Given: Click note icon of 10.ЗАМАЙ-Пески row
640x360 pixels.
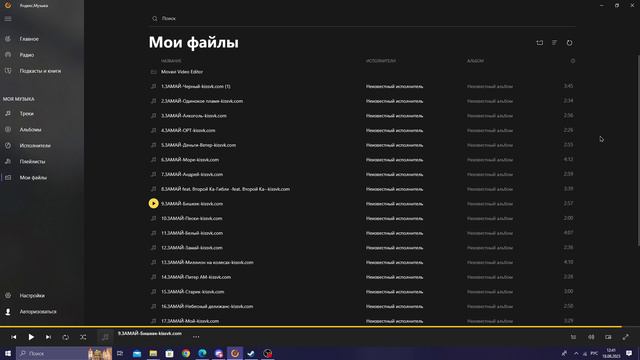Looking at the screenshot, I should pyautogui.click(x=153, y=218).
